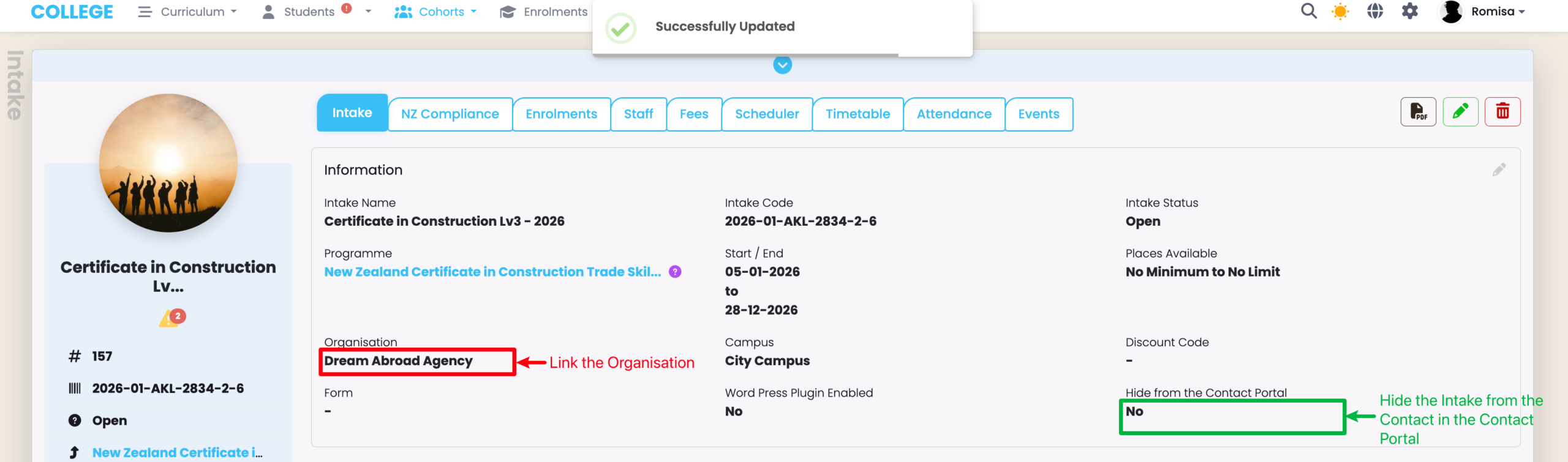The width and height of the screenshot is (1568, 462).
Task: Click the PDF export icon button
Action: point(1417,112)
